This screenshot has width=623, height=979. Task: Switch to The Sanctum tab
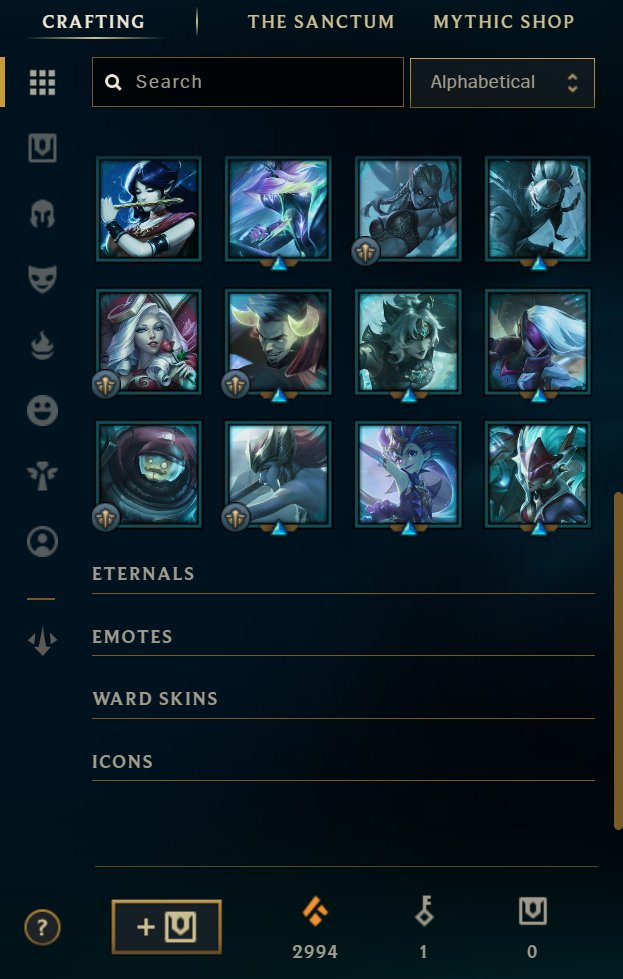pos(321,22)
